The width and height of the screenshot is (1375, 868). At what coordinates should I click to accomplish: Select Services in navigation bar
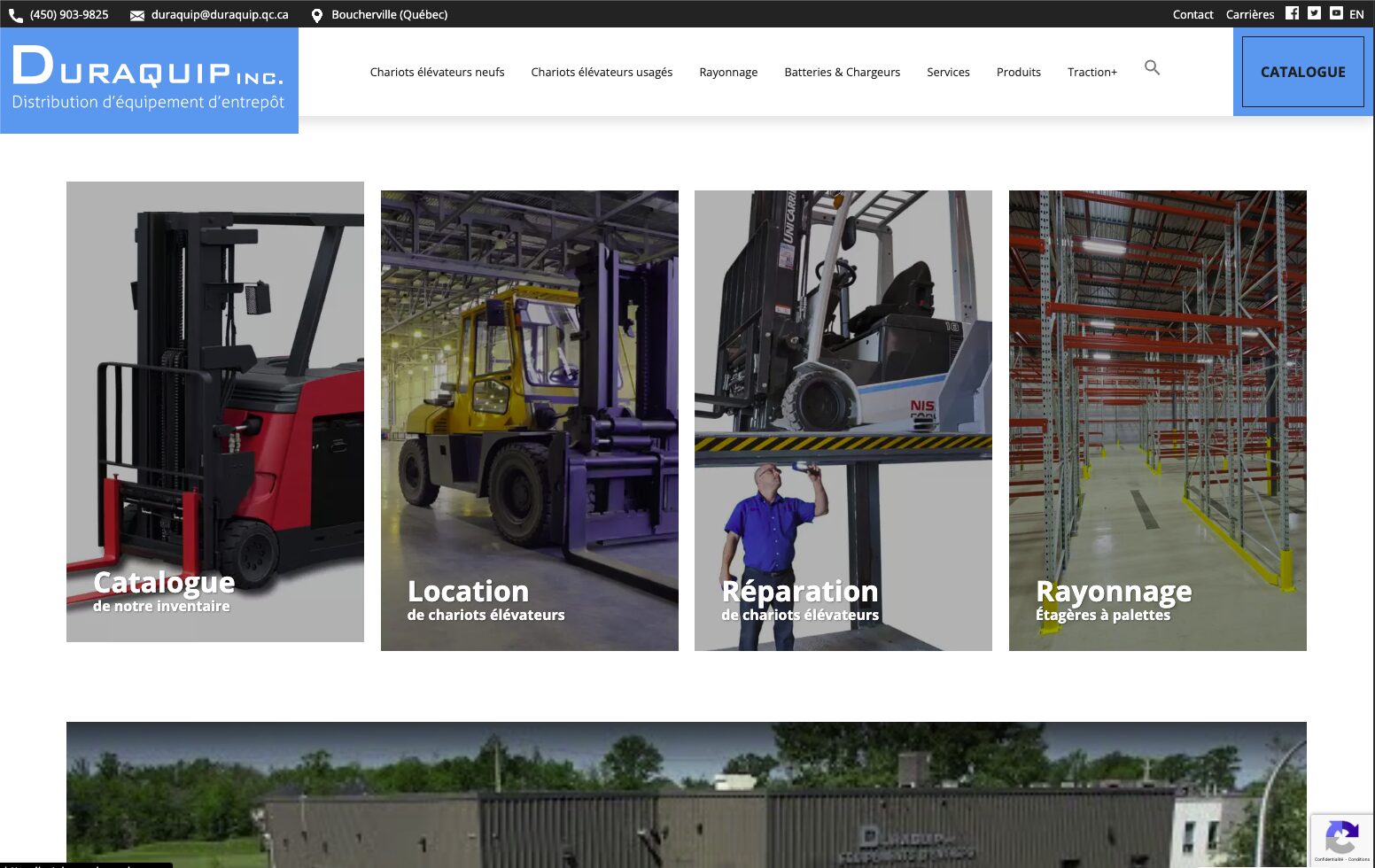[x=948, y=73]
